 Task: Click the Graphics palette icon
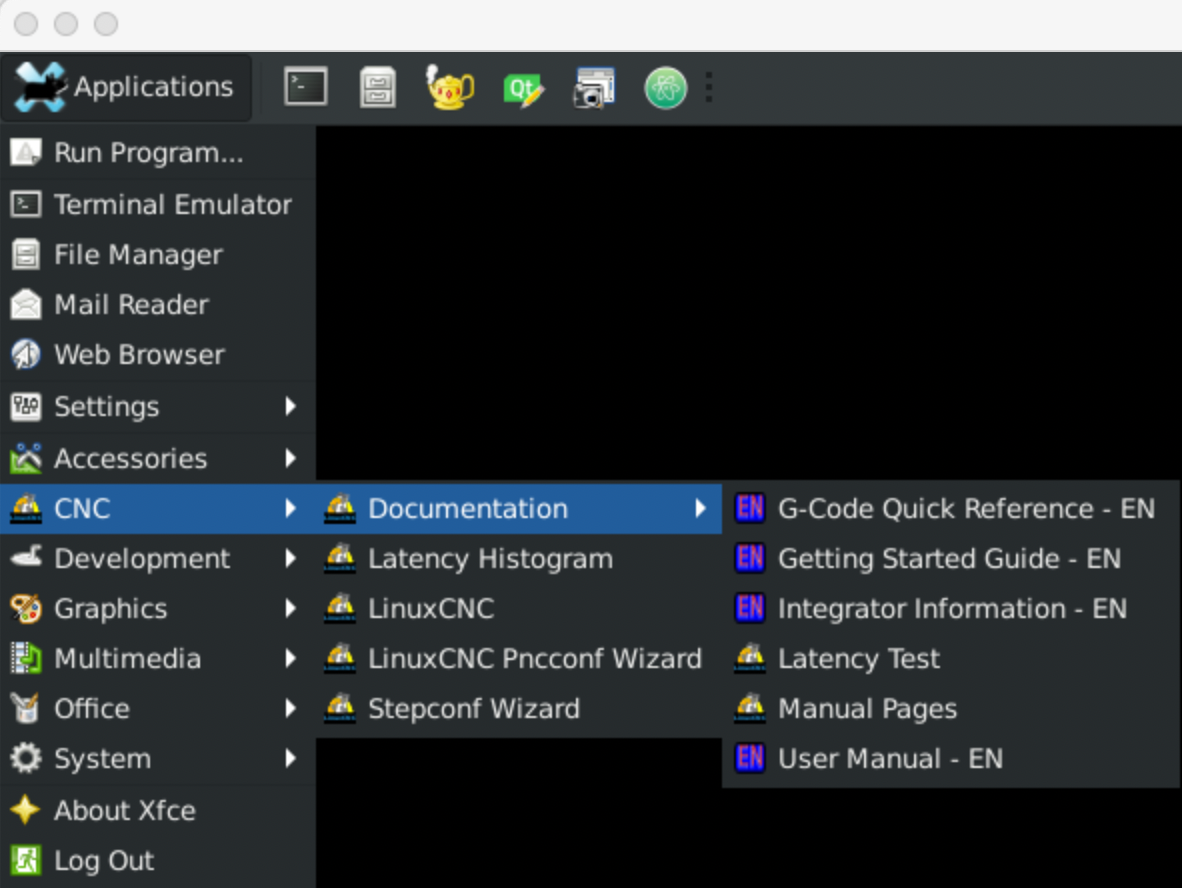[26, 608]
